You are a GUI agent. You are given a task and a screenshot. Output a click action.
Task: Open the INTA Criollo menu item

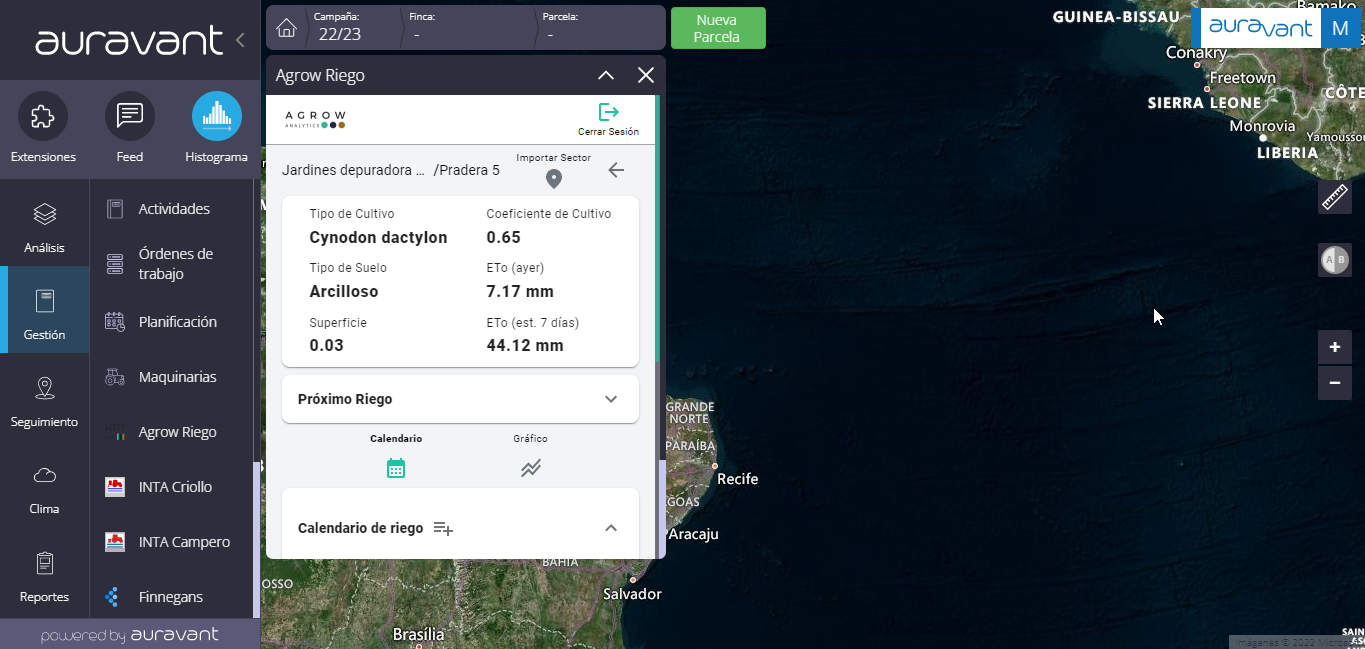(x=171, y=487)
